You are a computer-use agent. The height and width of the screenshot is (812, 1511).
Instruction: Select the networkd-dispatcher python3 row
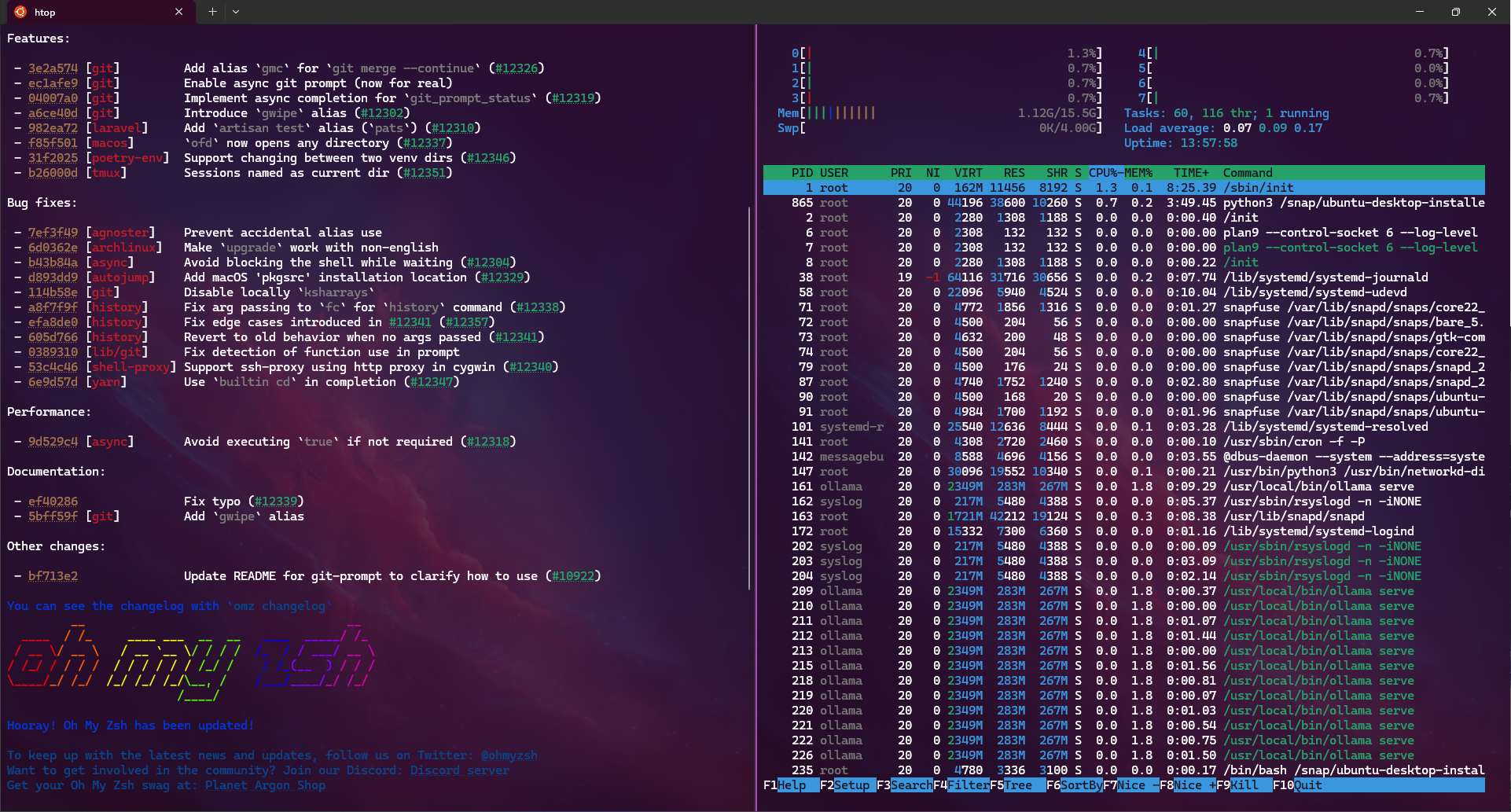click(1123, 472)
